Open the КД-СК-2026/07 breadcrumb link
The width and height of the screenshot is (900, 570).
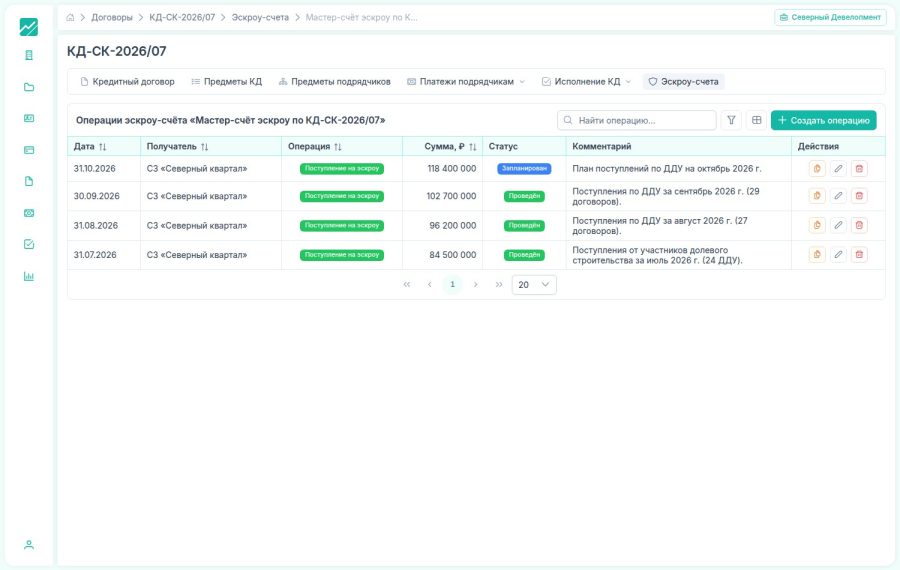coord(182,17)
